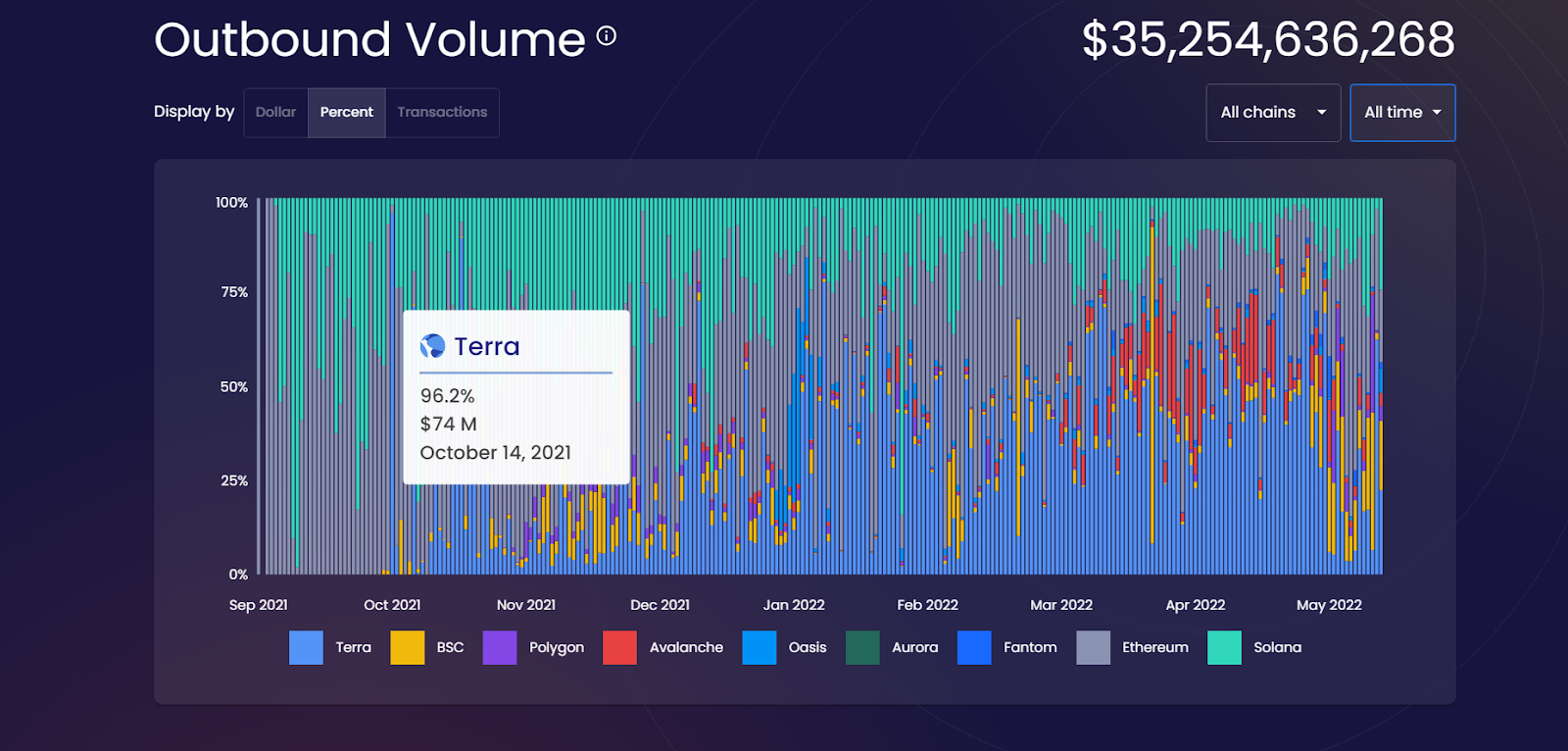Expand the All chains filter
This screenshot has height=751, width=1568.
click(1273, 113)
